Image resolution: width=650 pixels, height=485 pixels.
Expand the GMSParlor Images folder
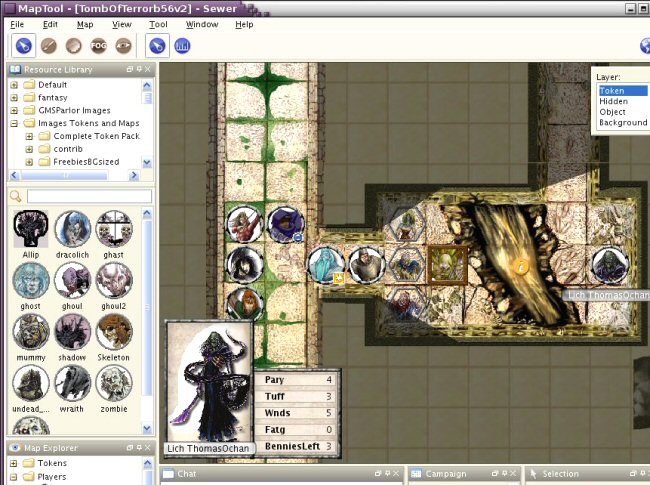pos(14,111)
